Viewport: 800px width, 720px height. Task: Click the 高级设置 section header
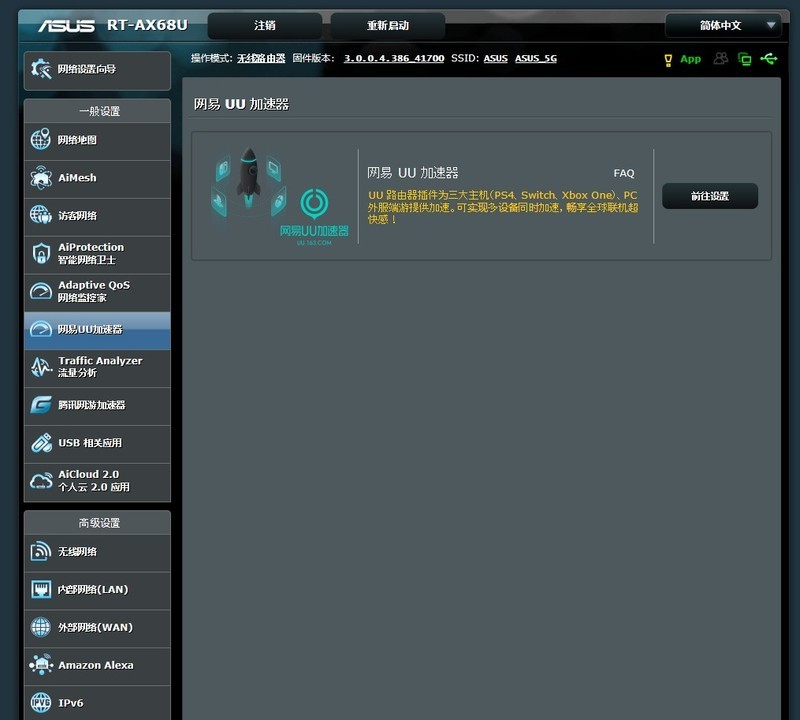coord(99,523)
